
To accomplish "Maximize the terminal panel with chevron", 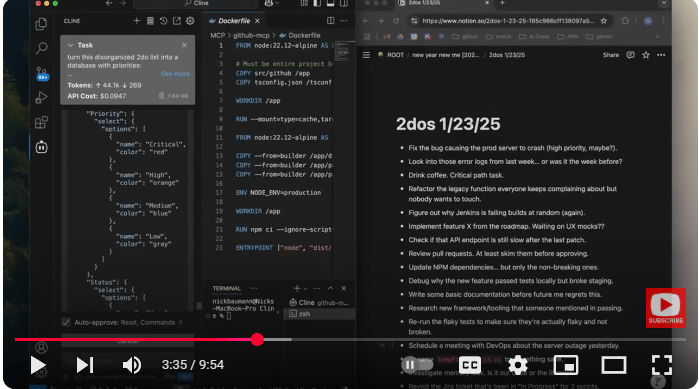I will [x=330, y=288].
